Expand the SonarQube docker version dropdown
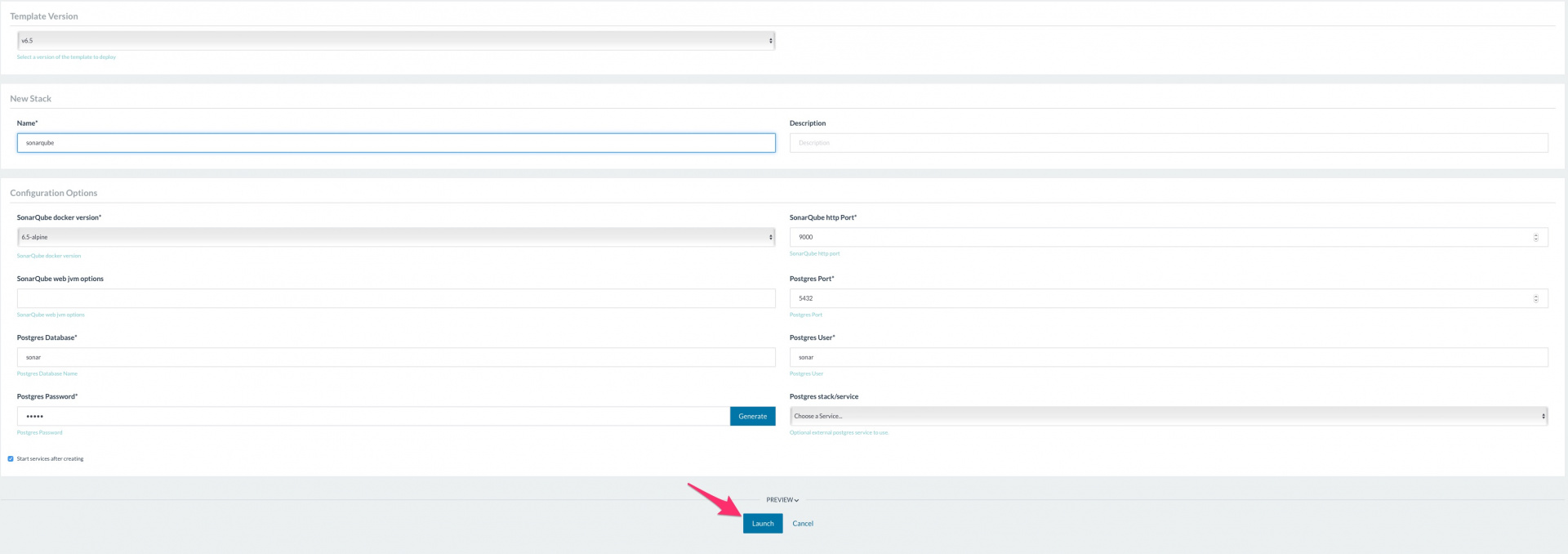 click(395, 237)
